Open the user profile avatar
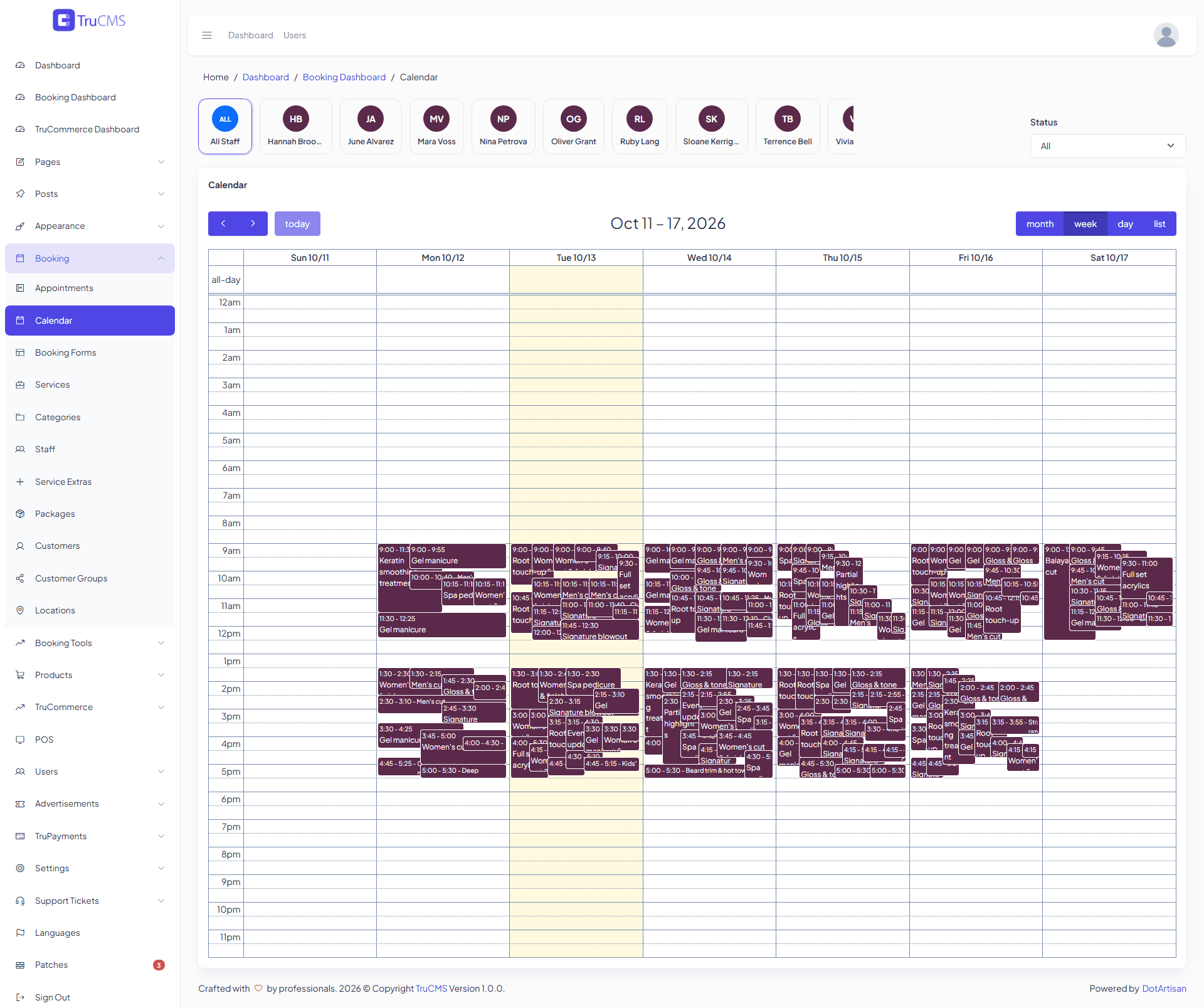This screenshot has height=1008, width=1204. coord(1166,35)
